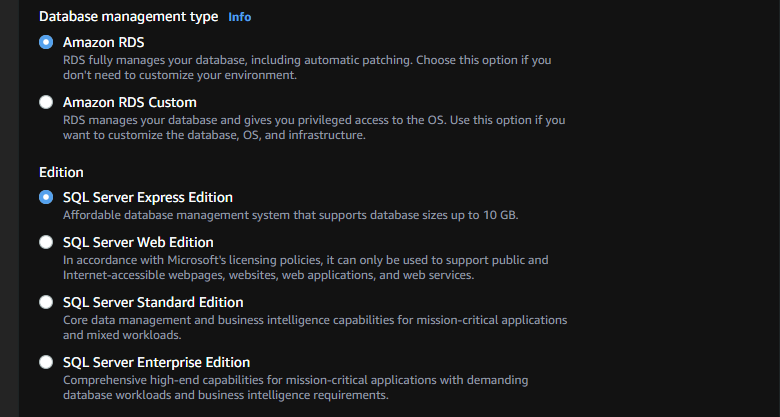Click the "Database management type" heading
780x417 pixels.
(128, 17)
